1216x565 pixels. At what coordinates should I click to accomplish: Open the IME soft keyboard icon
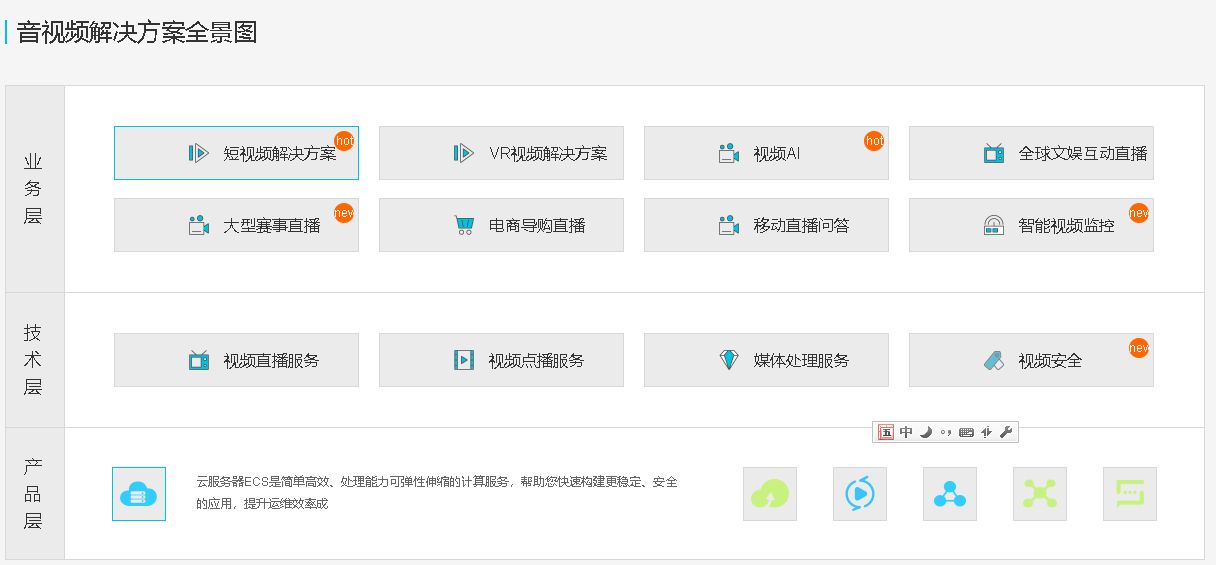point(966,432)
